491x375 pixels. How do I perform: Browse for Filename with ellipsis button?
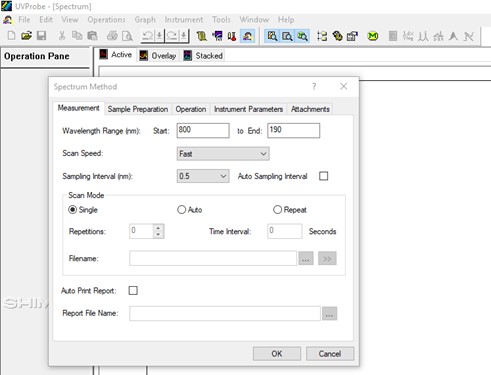coord(306,258)
